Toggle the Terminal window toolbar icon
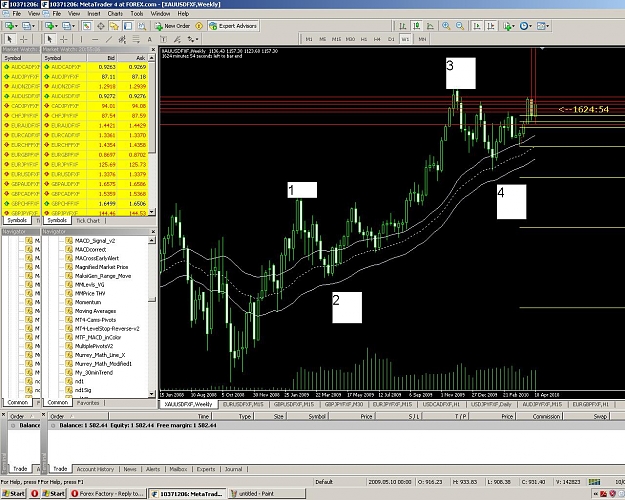This screenshot has height=500, width=625. pyautogui.click(x=128, y=26)
